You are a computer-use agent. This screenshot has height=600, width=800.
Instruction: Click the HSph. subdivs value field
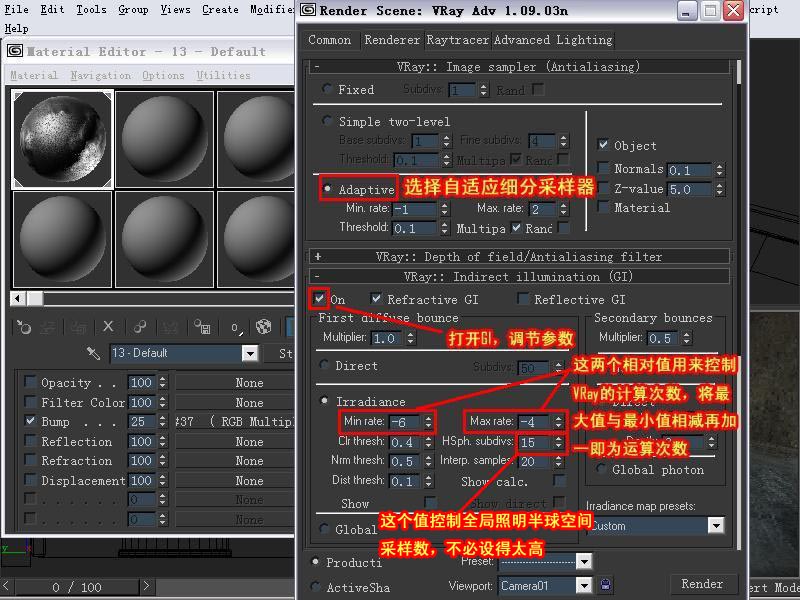[535, 442]
